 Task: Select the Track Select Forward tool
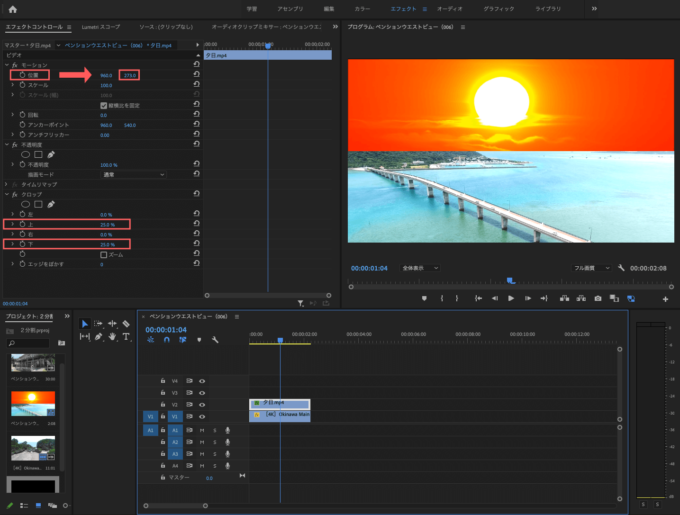(x=98, y=324)
